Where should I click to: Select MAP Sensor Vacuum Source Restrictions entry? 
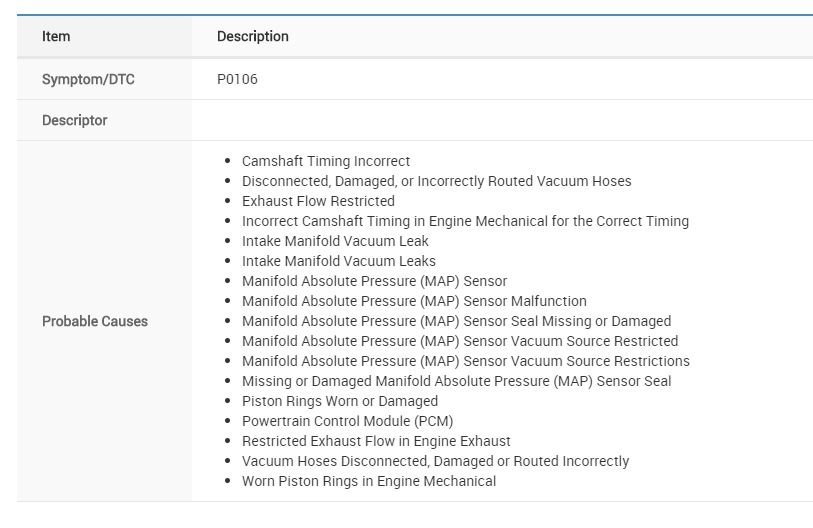click(465, 361)
